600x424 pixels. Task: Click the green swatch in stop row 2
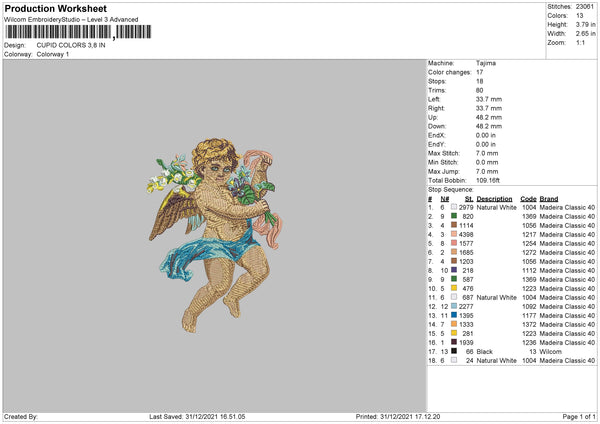coord(454,216)
